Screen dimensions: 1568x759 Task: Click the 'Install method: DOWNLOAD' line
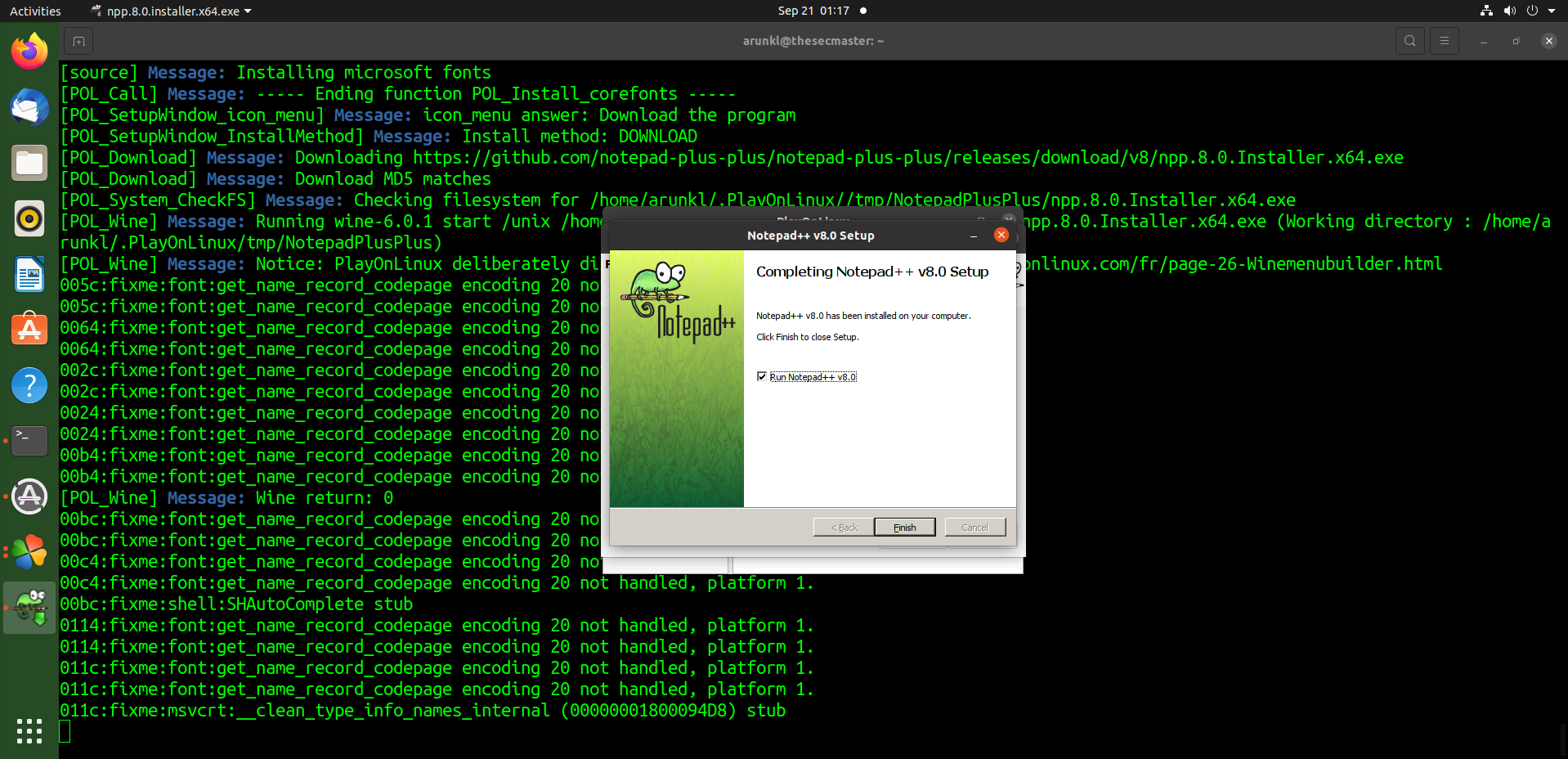click(x=379, y=137)
